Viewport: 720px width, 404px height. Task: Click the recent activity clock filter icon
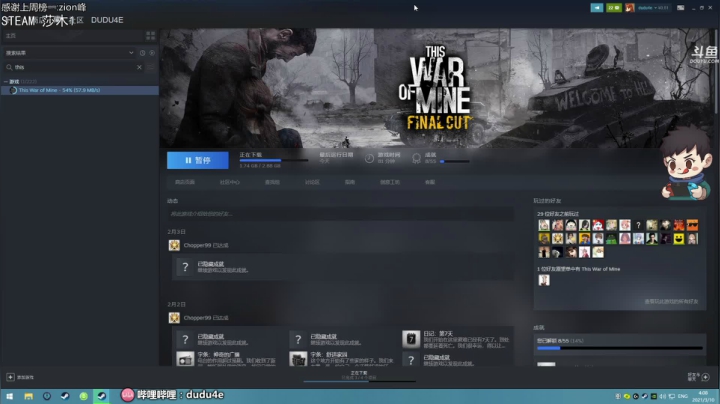coord(142,53)
